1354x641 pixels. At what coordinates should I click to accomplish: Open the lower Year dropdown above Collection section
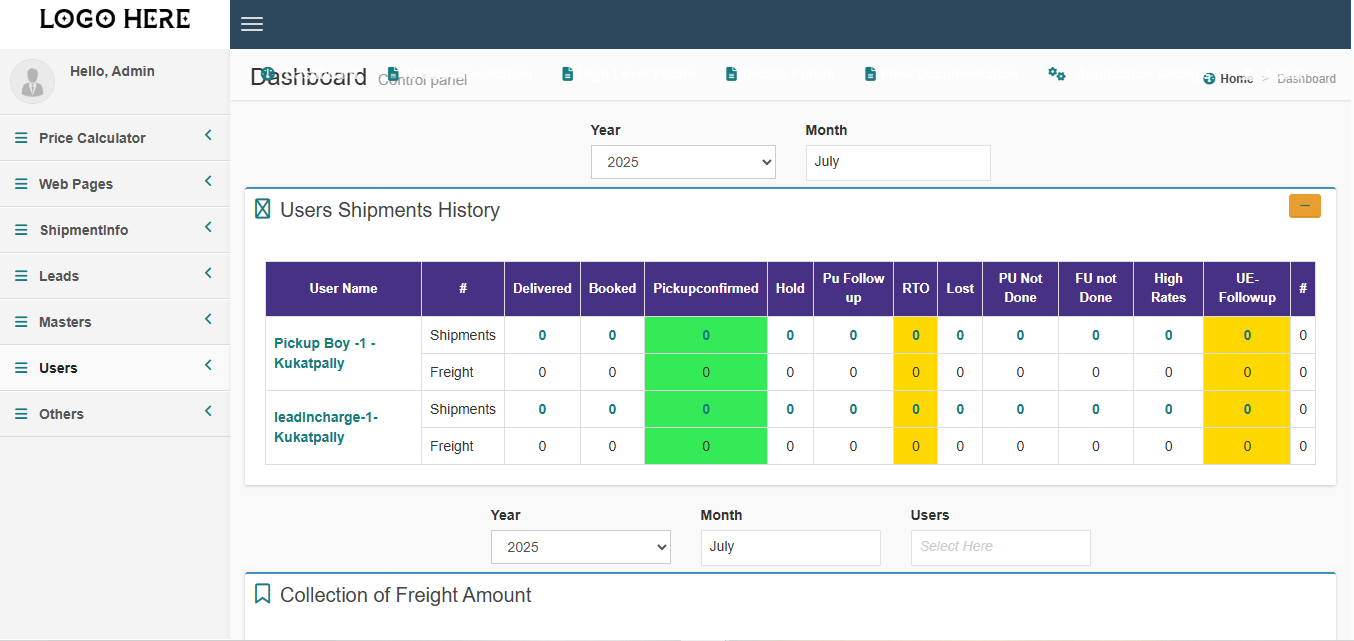(580, 547)
